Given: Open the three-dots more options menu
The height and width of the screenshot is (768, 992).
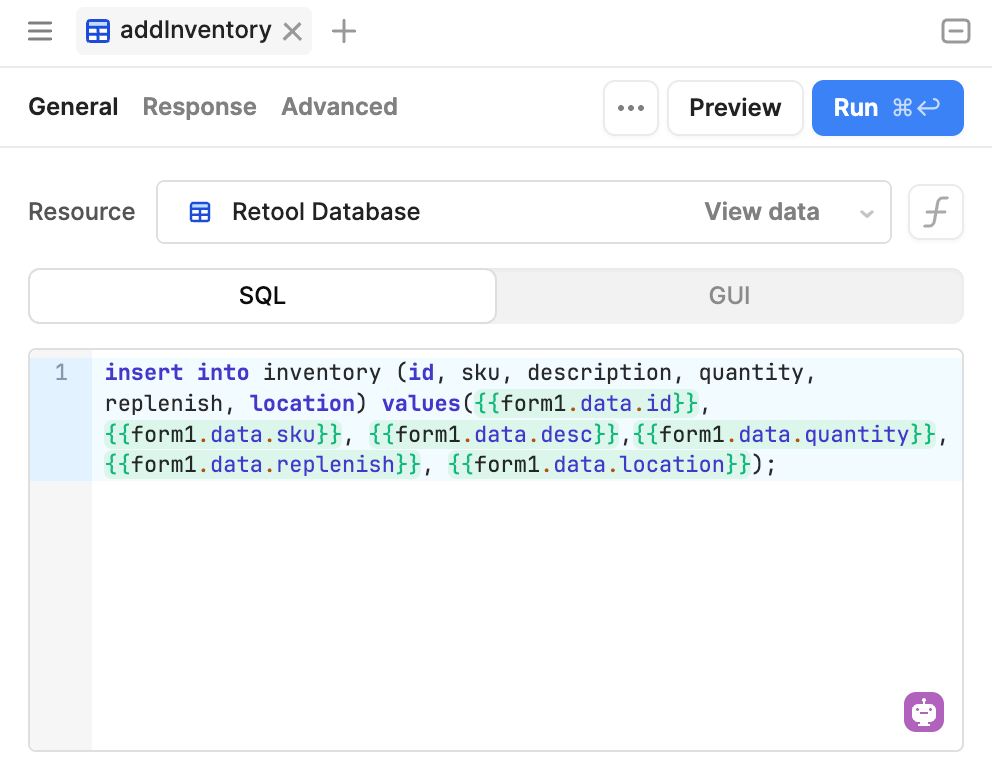Looking at the screenshot, I should tap(631, 108).
